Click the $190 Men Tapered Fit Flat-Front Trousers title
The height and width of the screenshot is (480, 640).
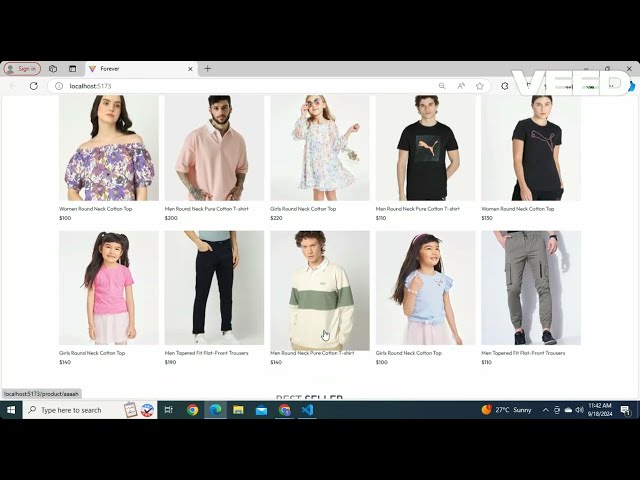[207, 353]
